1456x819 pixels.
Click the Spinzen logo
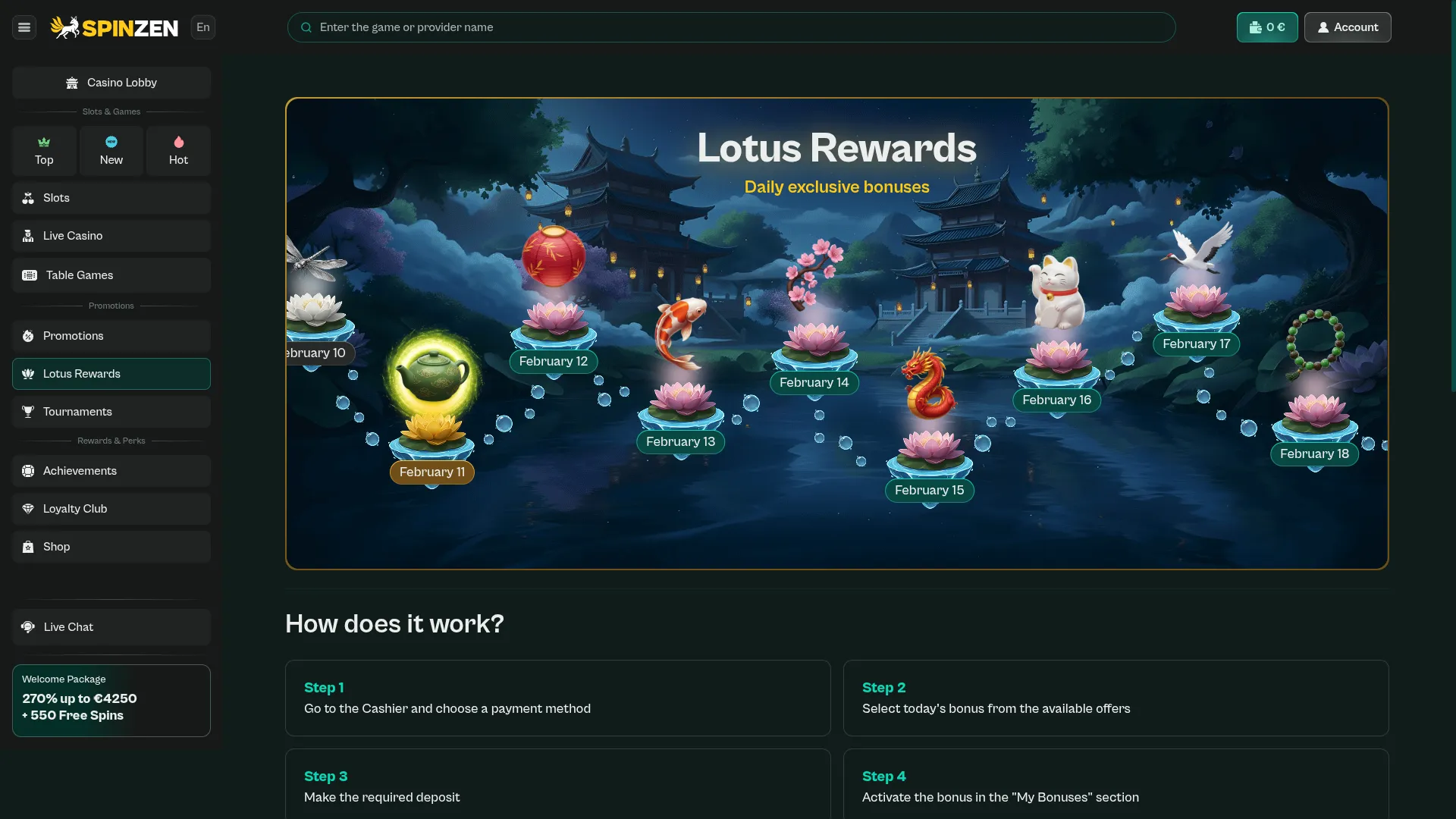[x=115, y=27]
